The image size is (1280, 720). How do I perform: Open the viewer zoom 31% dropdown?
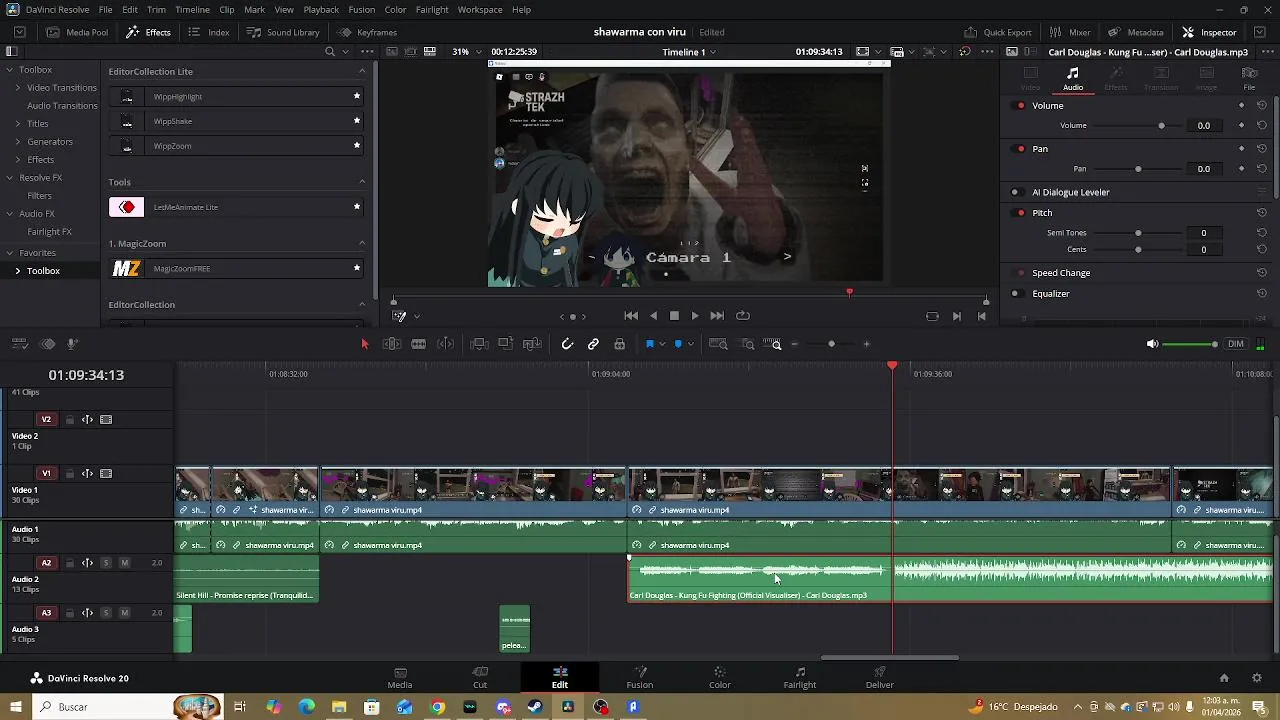(466, 52)
